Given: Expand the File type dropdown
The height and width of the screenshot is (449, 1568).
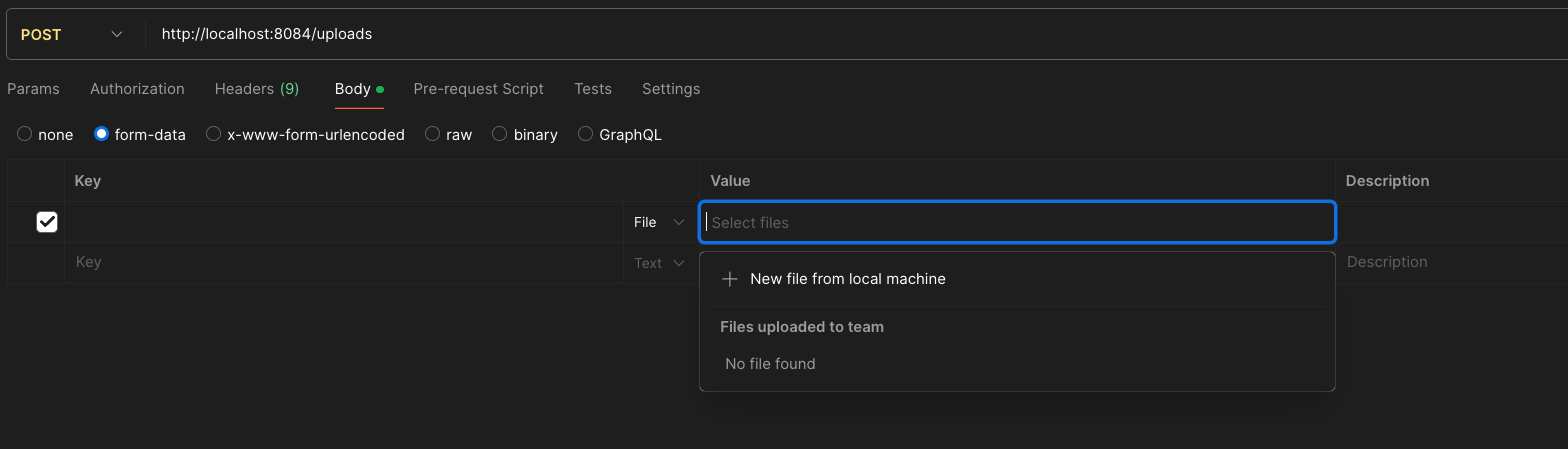Looking at the screenshot, I should coord(659,222).
